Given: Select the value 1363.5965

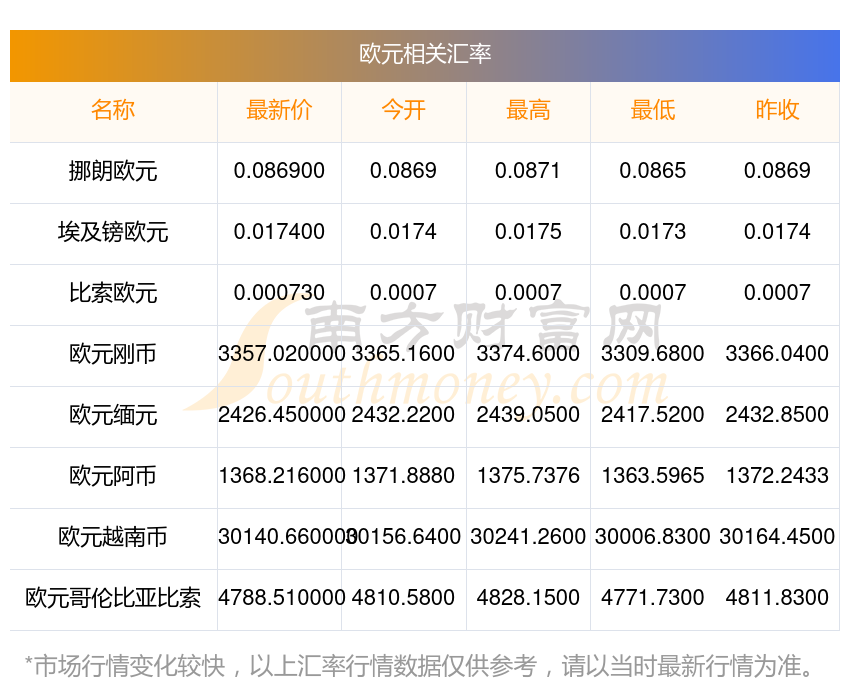Looking at the screenshot, I should (x=653, y=476).
